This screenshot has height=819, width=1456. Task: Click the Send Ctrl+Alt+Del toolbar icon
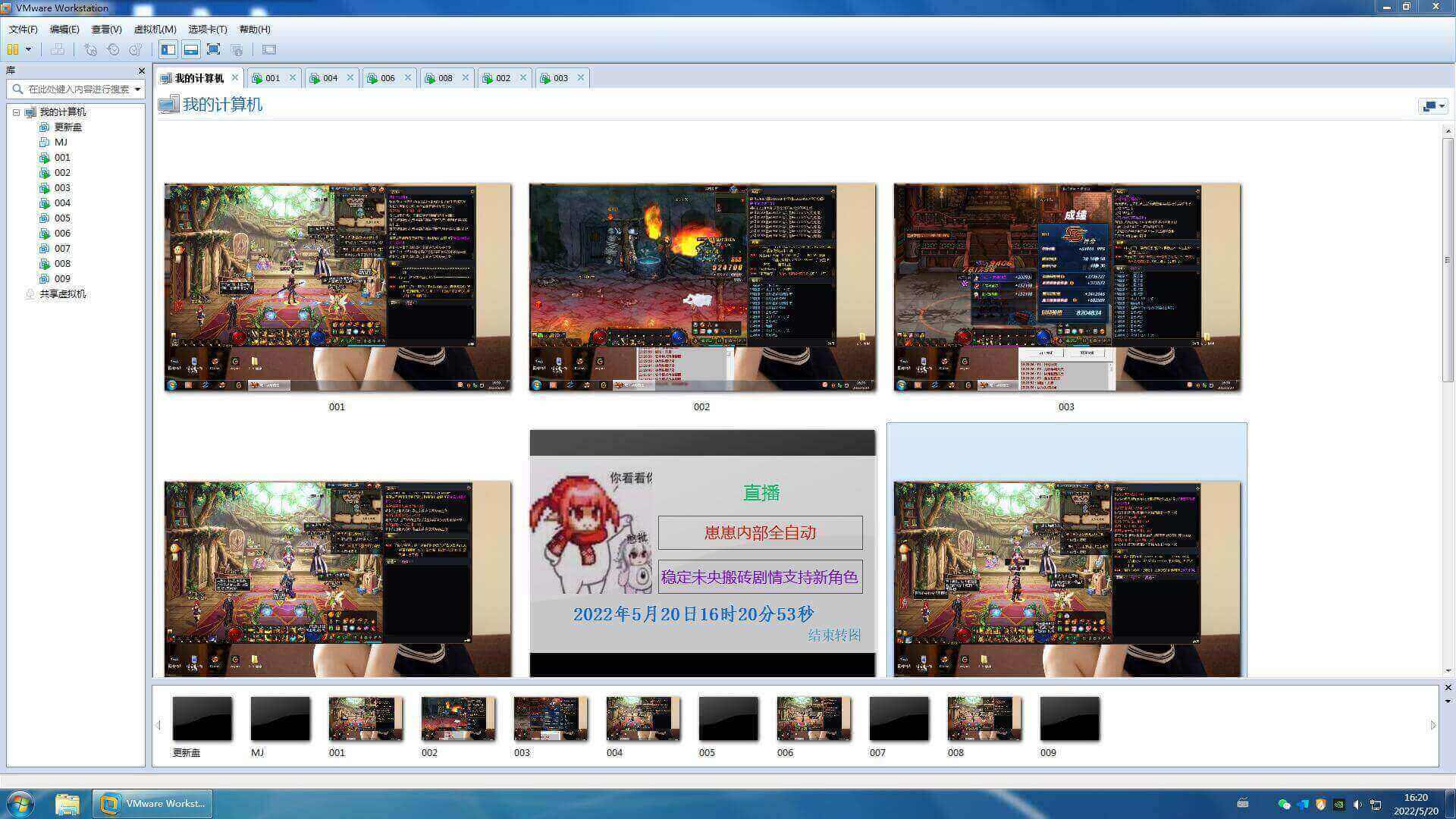coord(58,49)
